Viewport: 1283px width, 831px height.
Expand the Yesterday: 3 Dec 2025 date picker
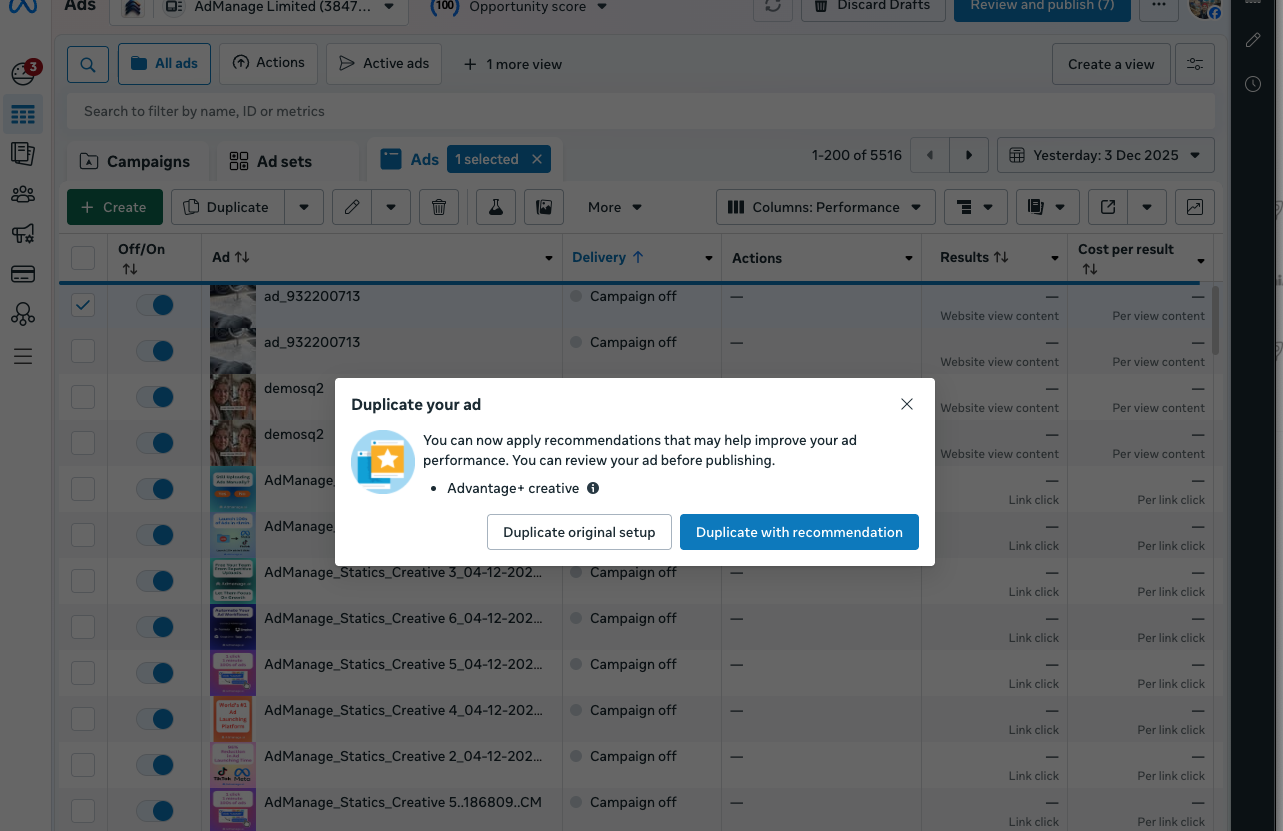tap(1105, 155)
